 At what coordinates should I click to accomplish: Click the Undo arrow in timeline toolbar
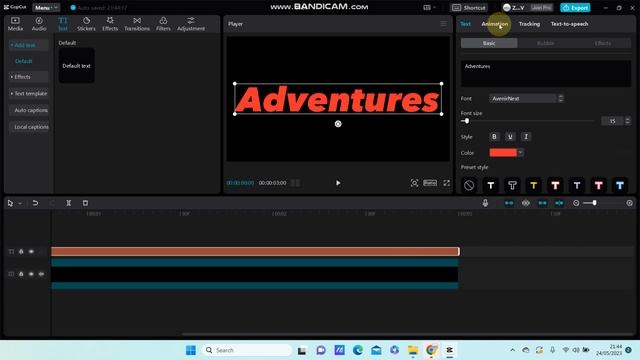(x=35, y=203)
